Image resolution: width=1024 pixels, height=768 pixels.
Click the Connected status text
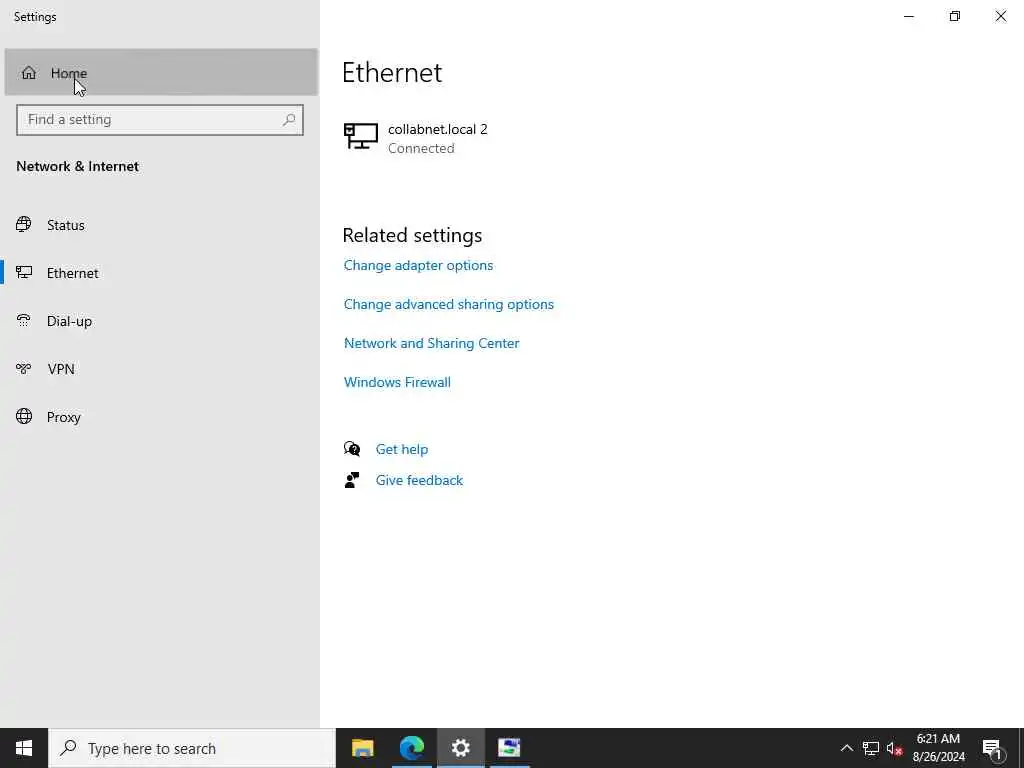[x=421, y=148]
